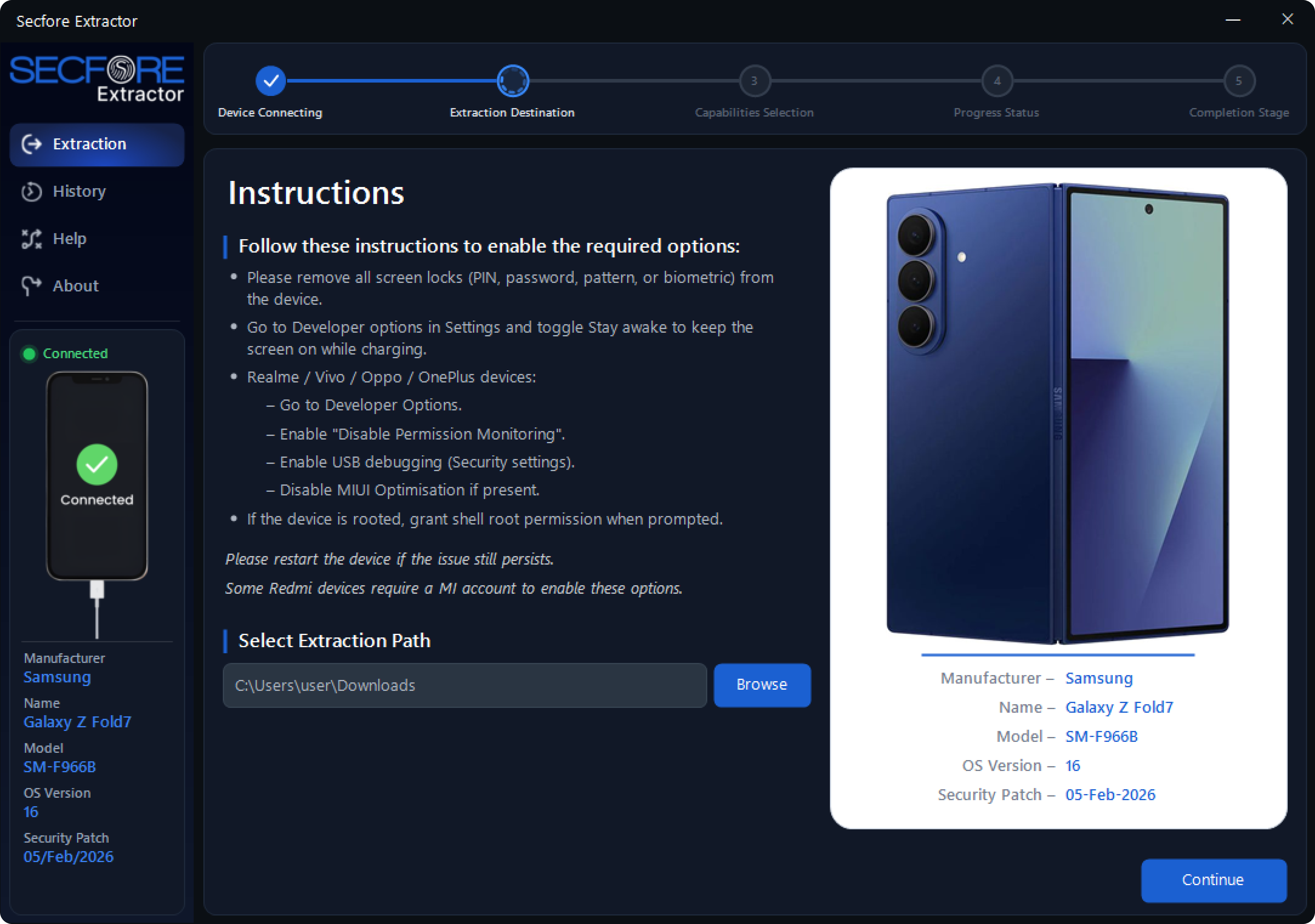This screenshot has width=1315, height=924.
Task: Select step 4 Progress Status
Action: 997,81
